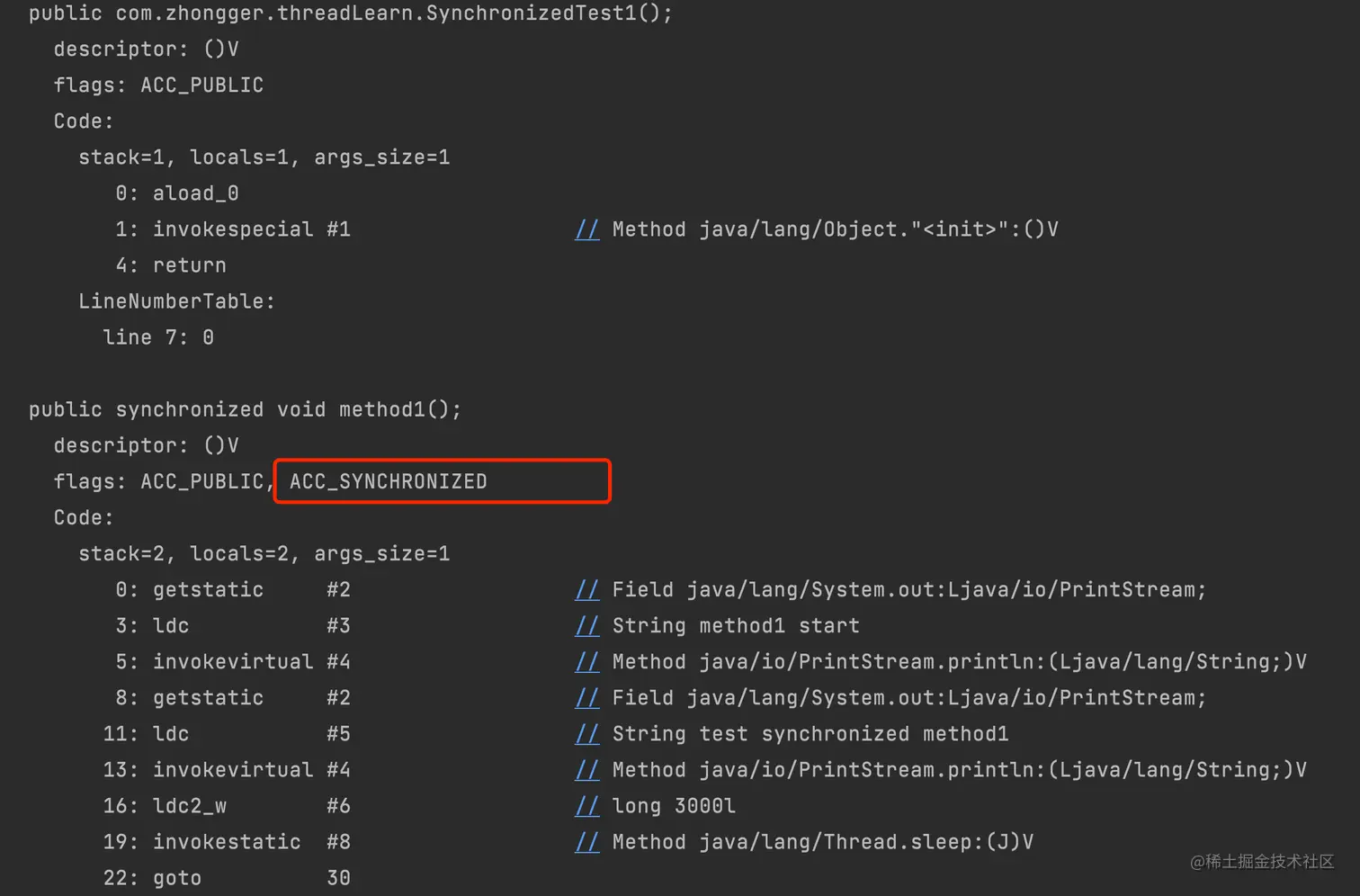Click 'stack=2, locals=2, args_size=1' line
1360x896 pixels.
pos(264,553)
